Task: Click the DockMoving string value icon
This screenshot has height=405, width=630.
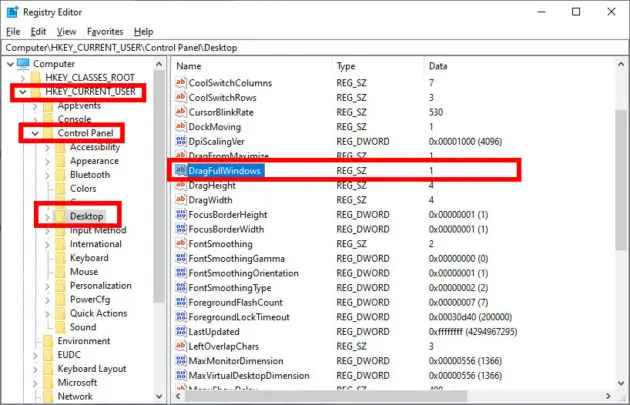Action: click(x=181, y=127)
